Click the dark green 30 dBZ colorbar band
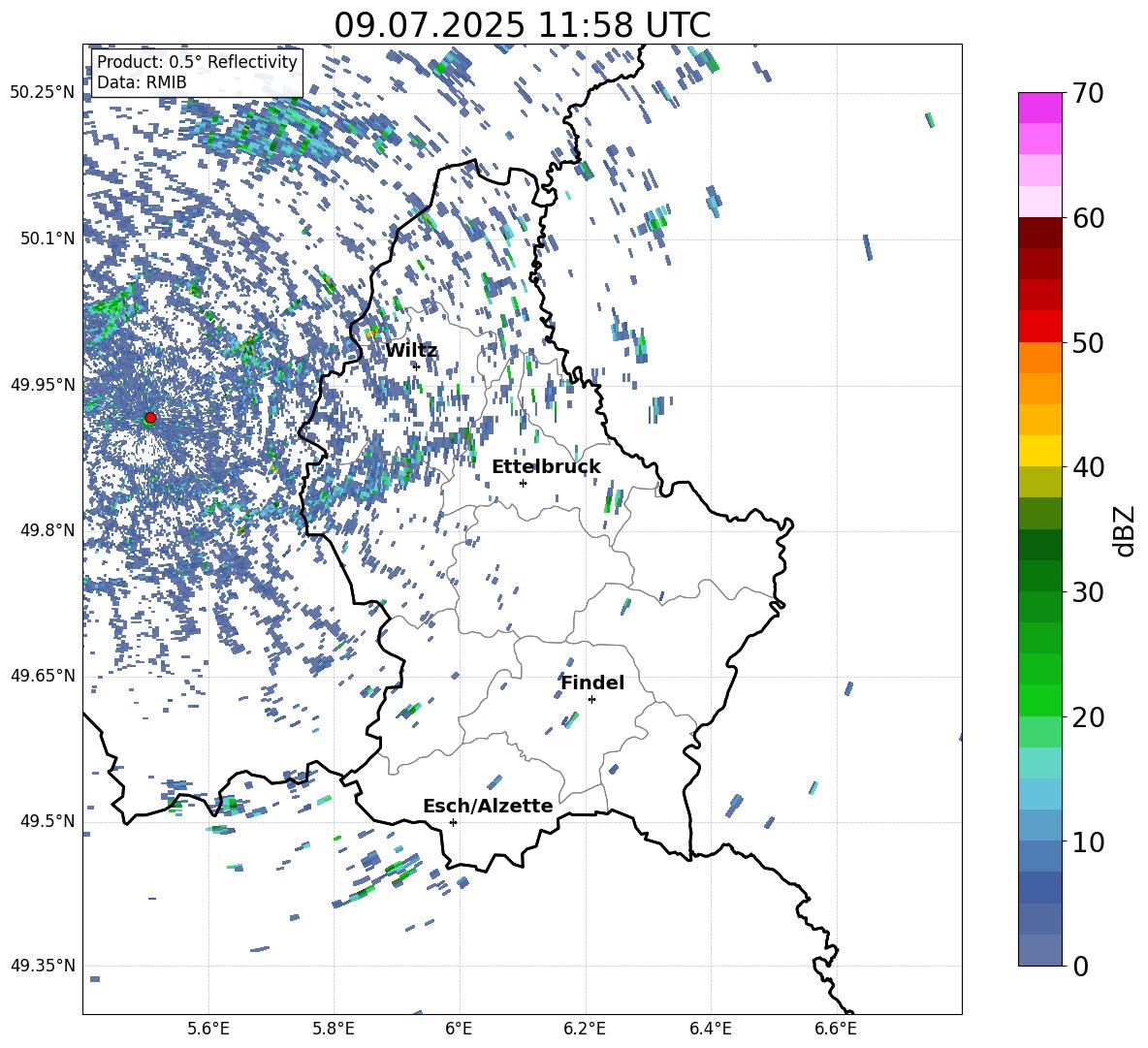 1040,575
